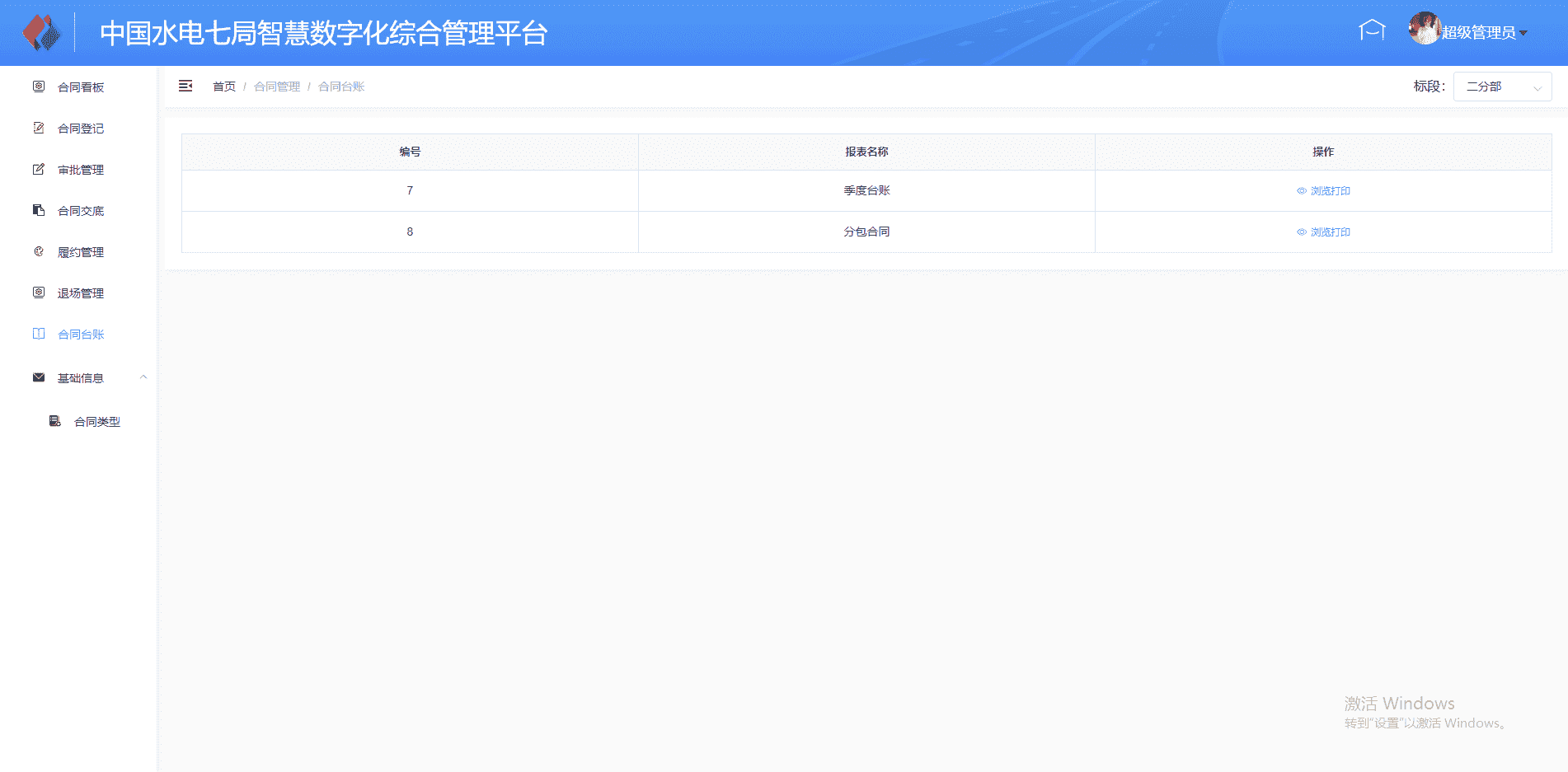Click the 合同登记 edit icon in sidebar
This screenshot has height=772, width=1568.
[39, 128]
